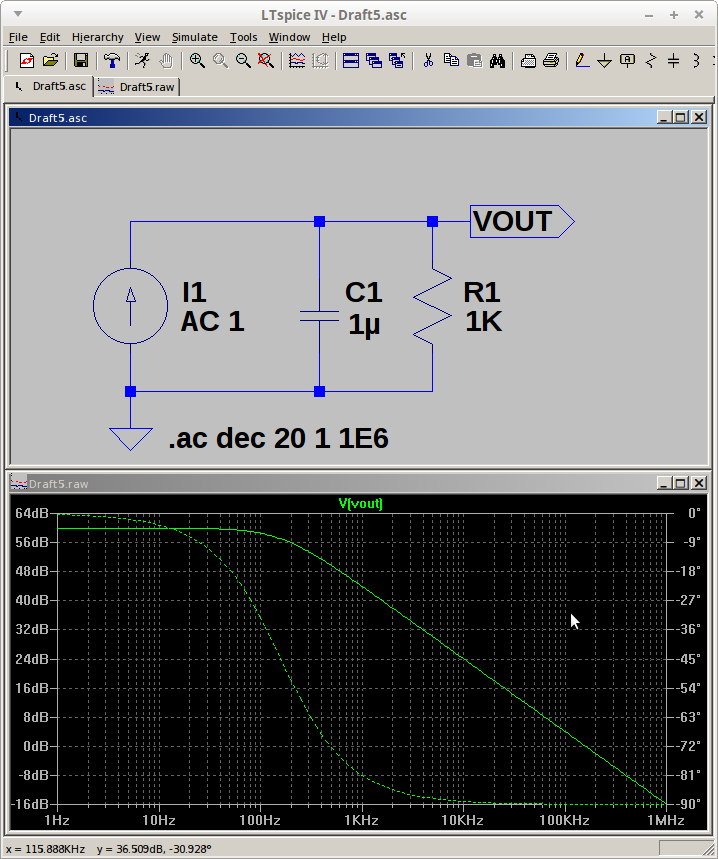
Task: Zoom out with the minus magnifier
Action: point(243,60)
